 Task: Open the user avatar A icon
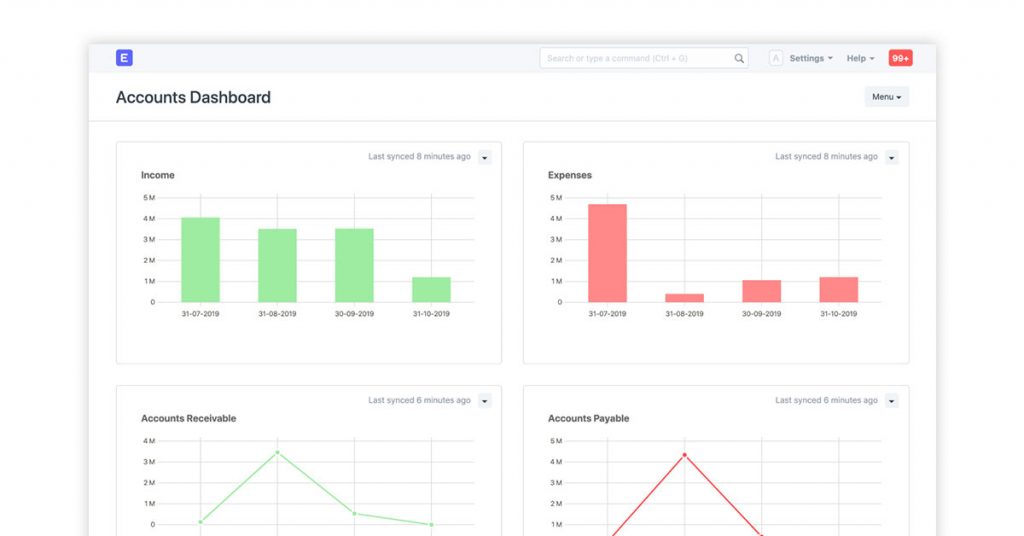click(775, 58)
